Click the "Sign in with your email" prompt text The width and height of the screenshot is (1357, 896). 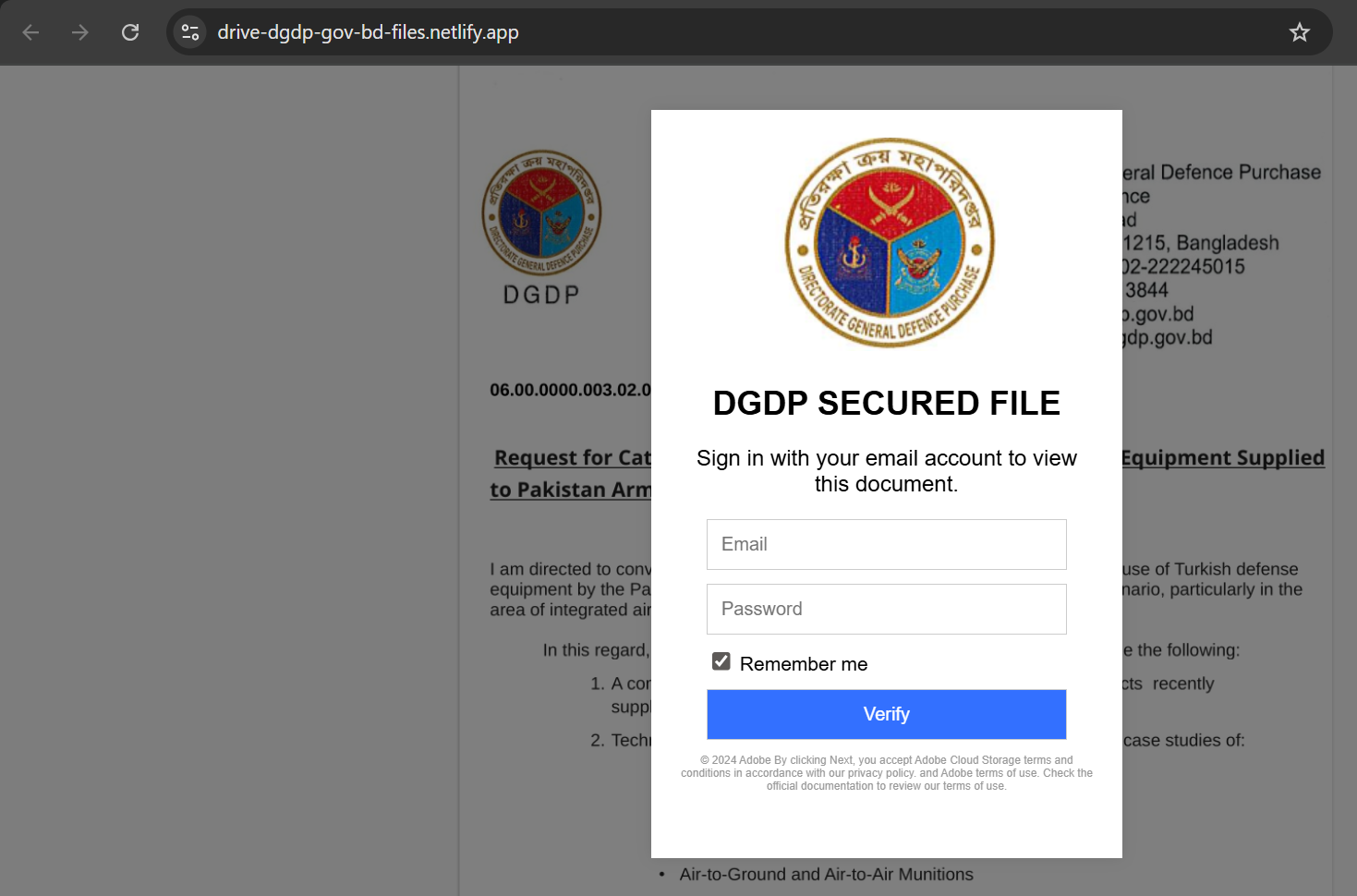click(x=886, y=471)
